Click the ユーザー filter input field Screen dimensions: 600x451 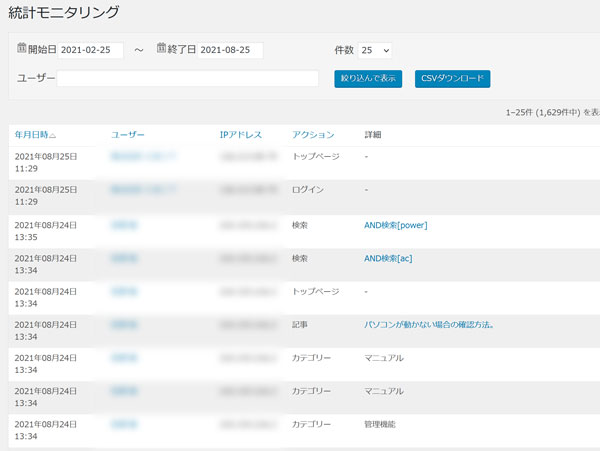tap(188, 78)
